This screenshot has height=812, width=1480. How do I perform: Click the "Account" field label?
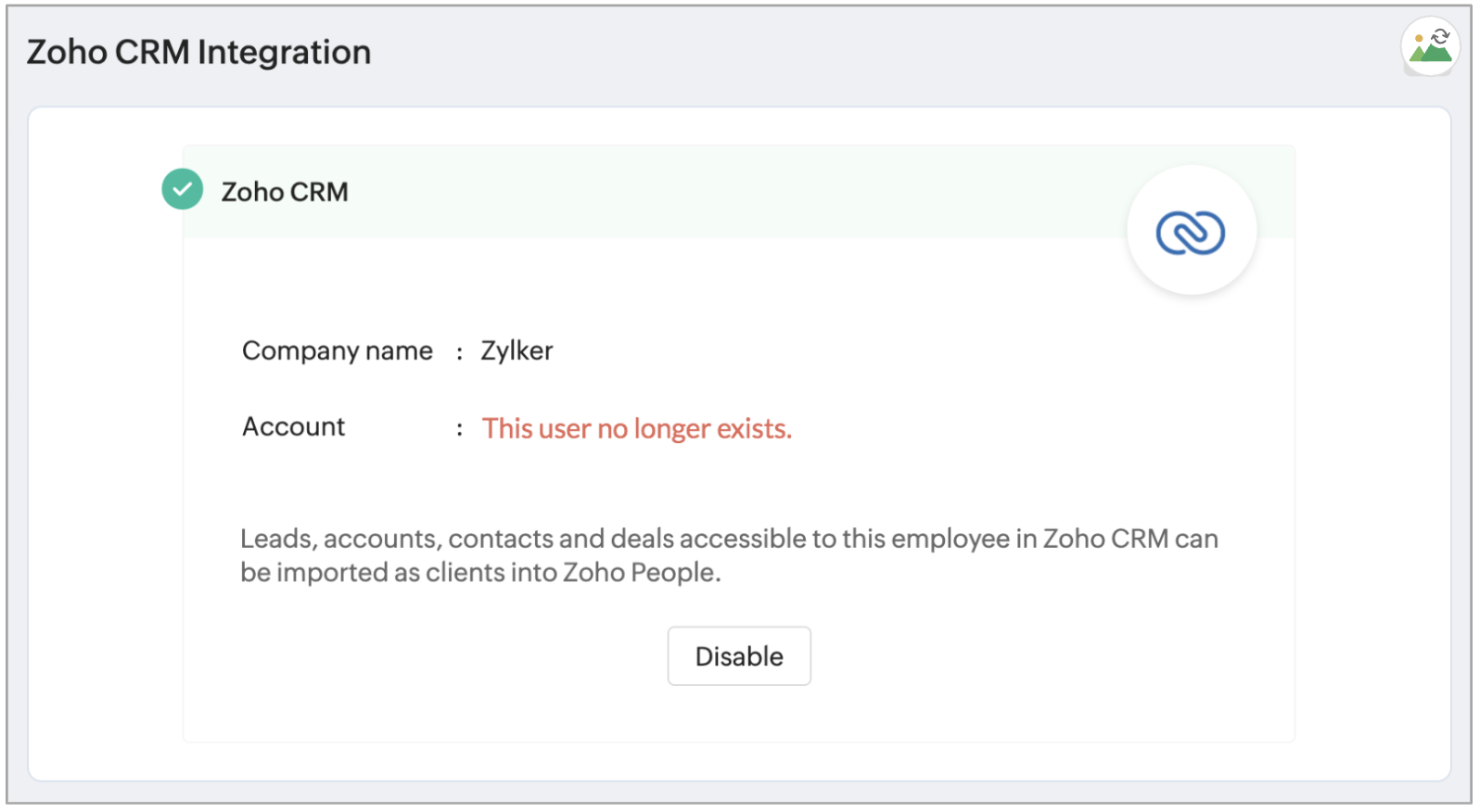point(293,427)
